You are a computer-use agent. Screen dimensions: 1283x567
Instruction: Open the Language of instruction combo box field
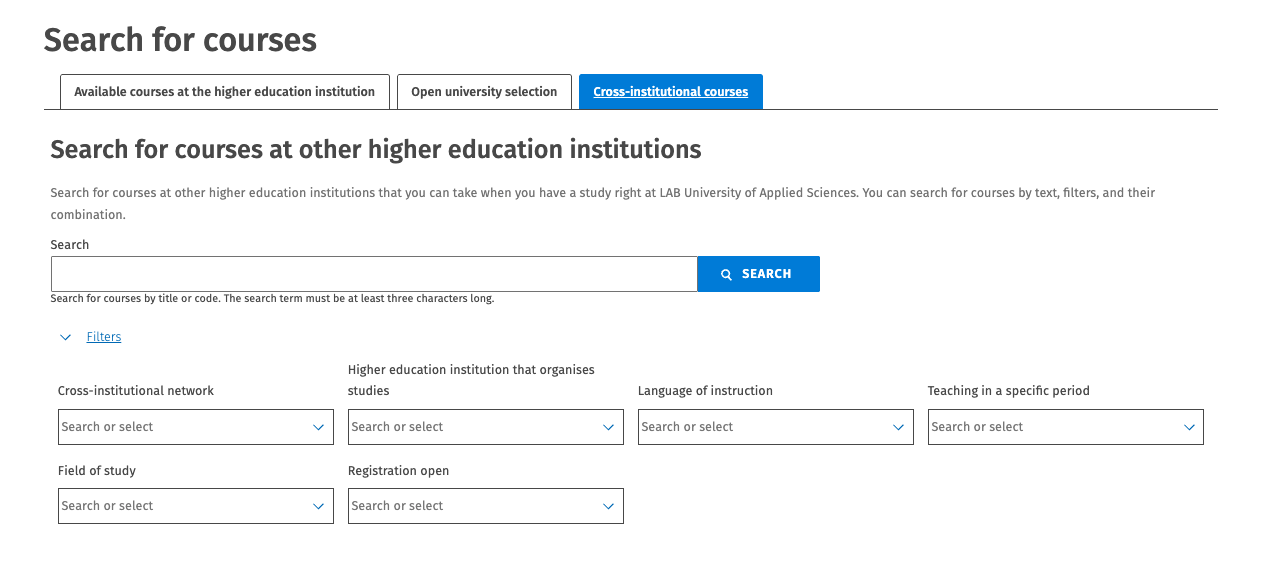[x=760, y=427]
